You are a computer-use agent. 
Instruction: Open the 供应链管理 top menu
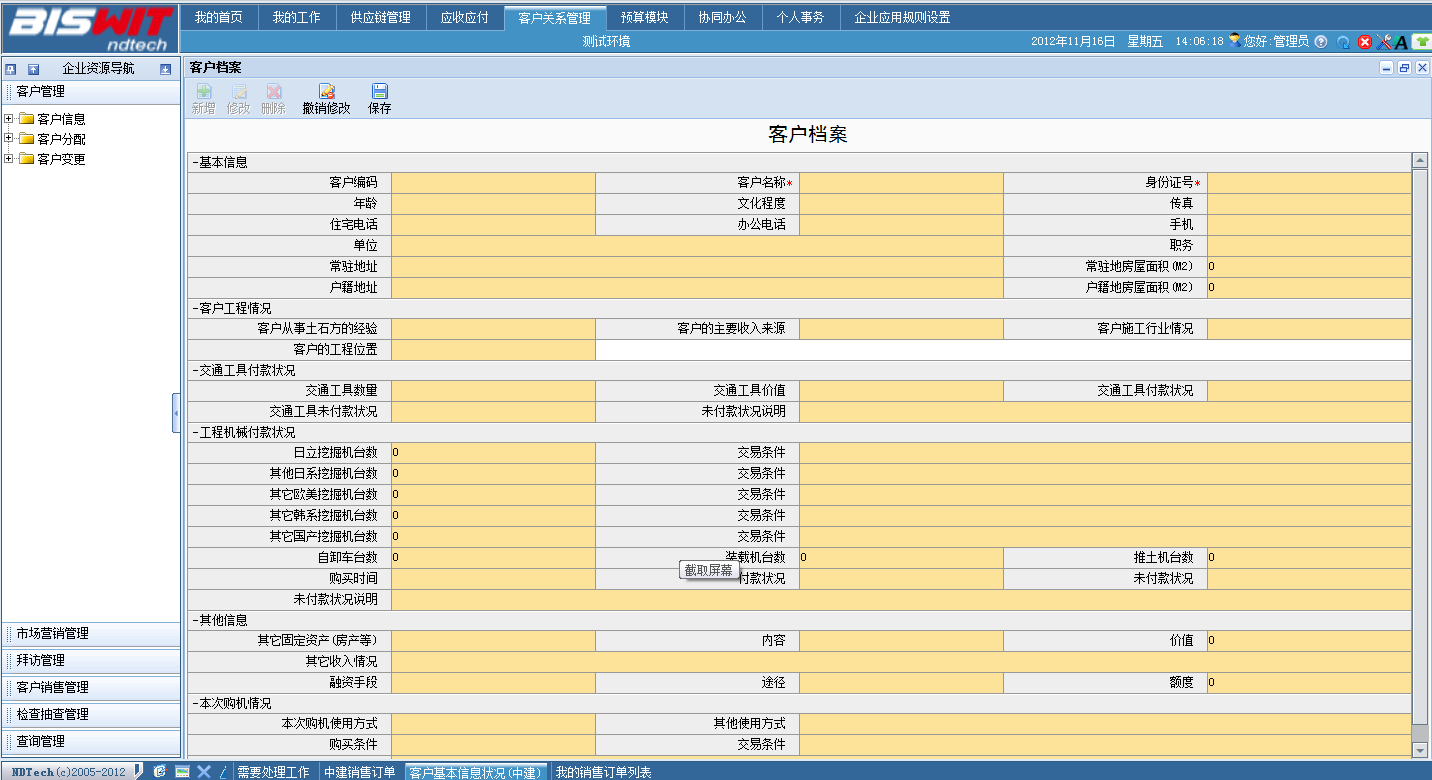click(x=381, y=17)
